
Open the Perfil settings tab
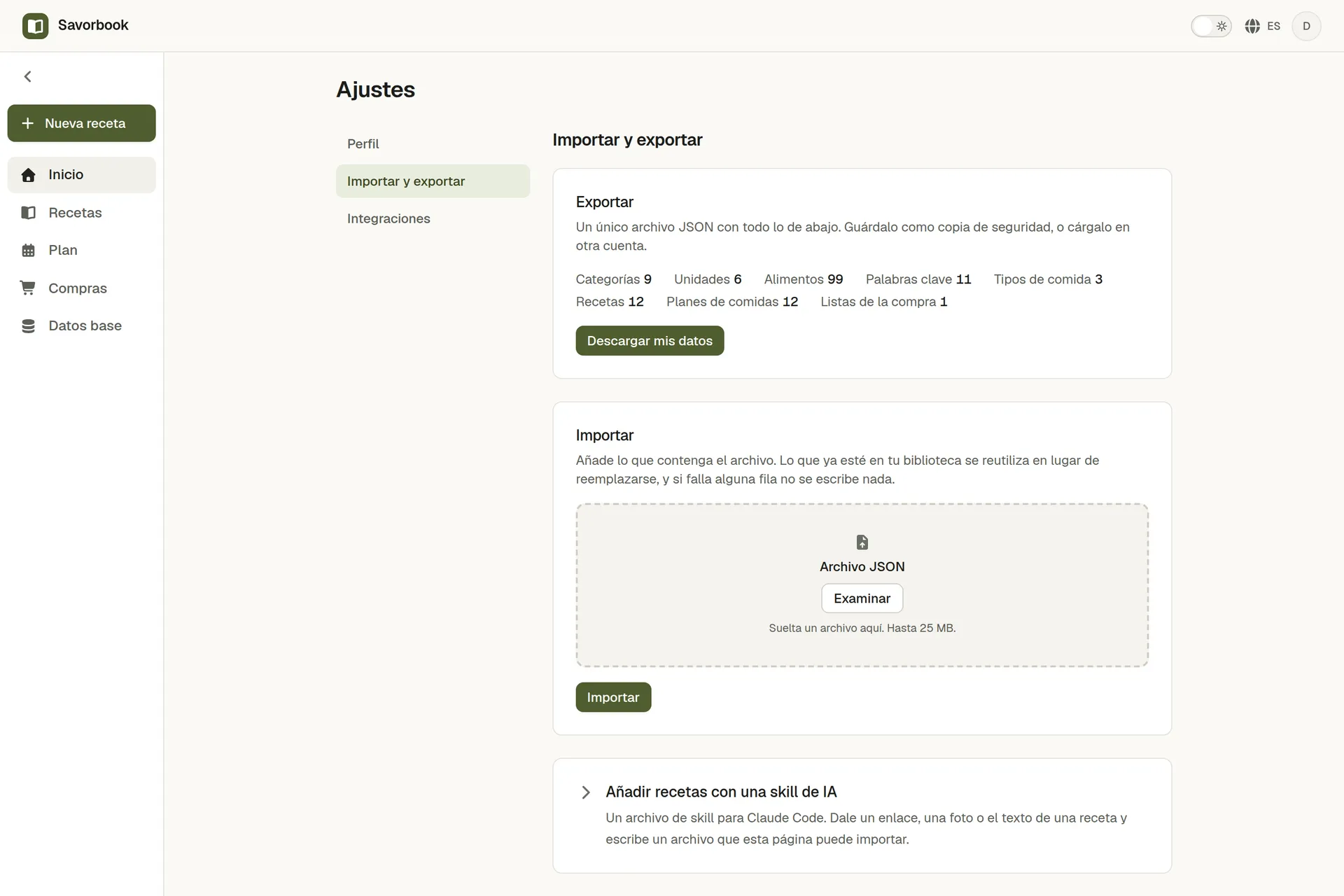[433, 143]
